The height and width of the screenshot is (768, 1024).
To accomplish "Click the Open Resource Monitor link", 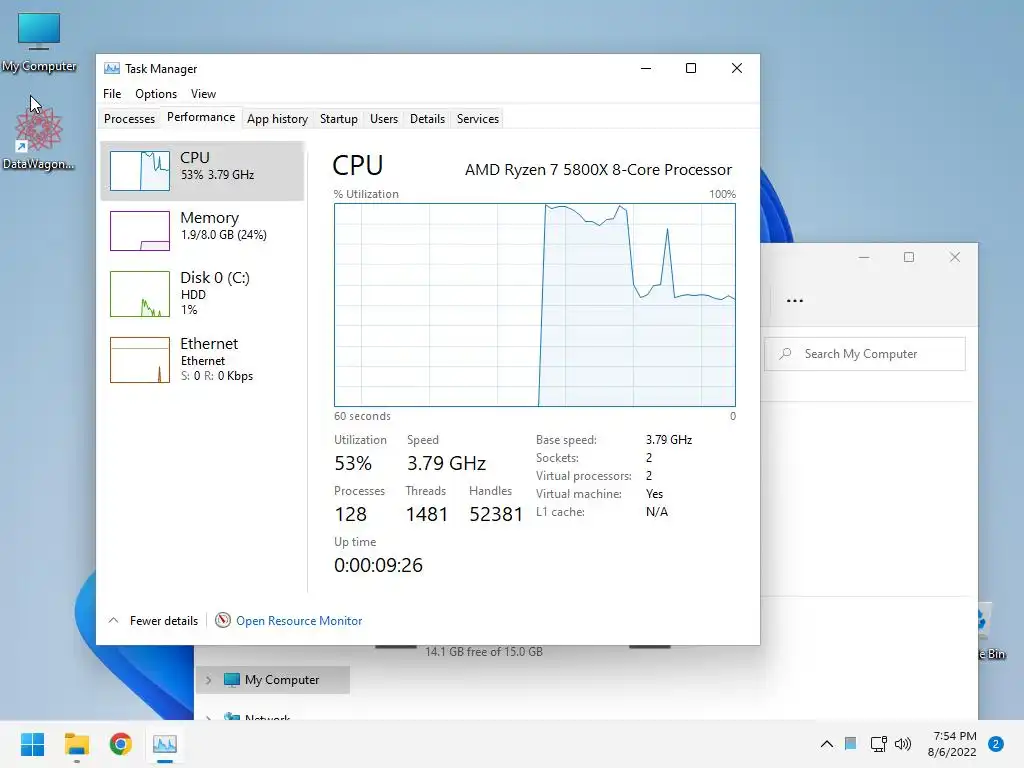I will click(299, 621).
